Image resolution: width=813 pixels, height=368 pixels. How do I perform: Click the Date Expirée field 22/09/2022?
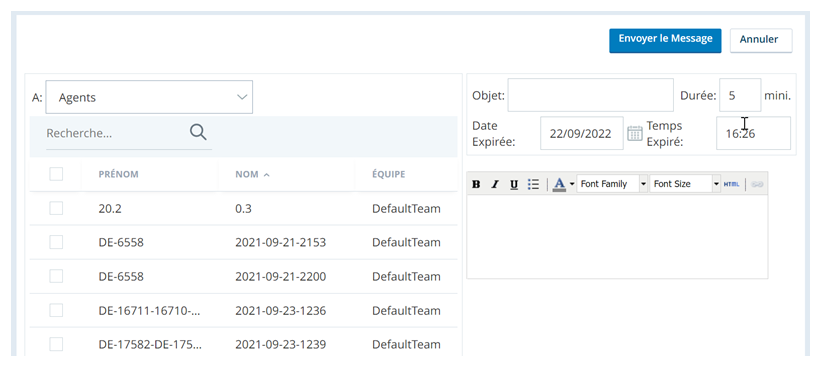click(582, 133)
